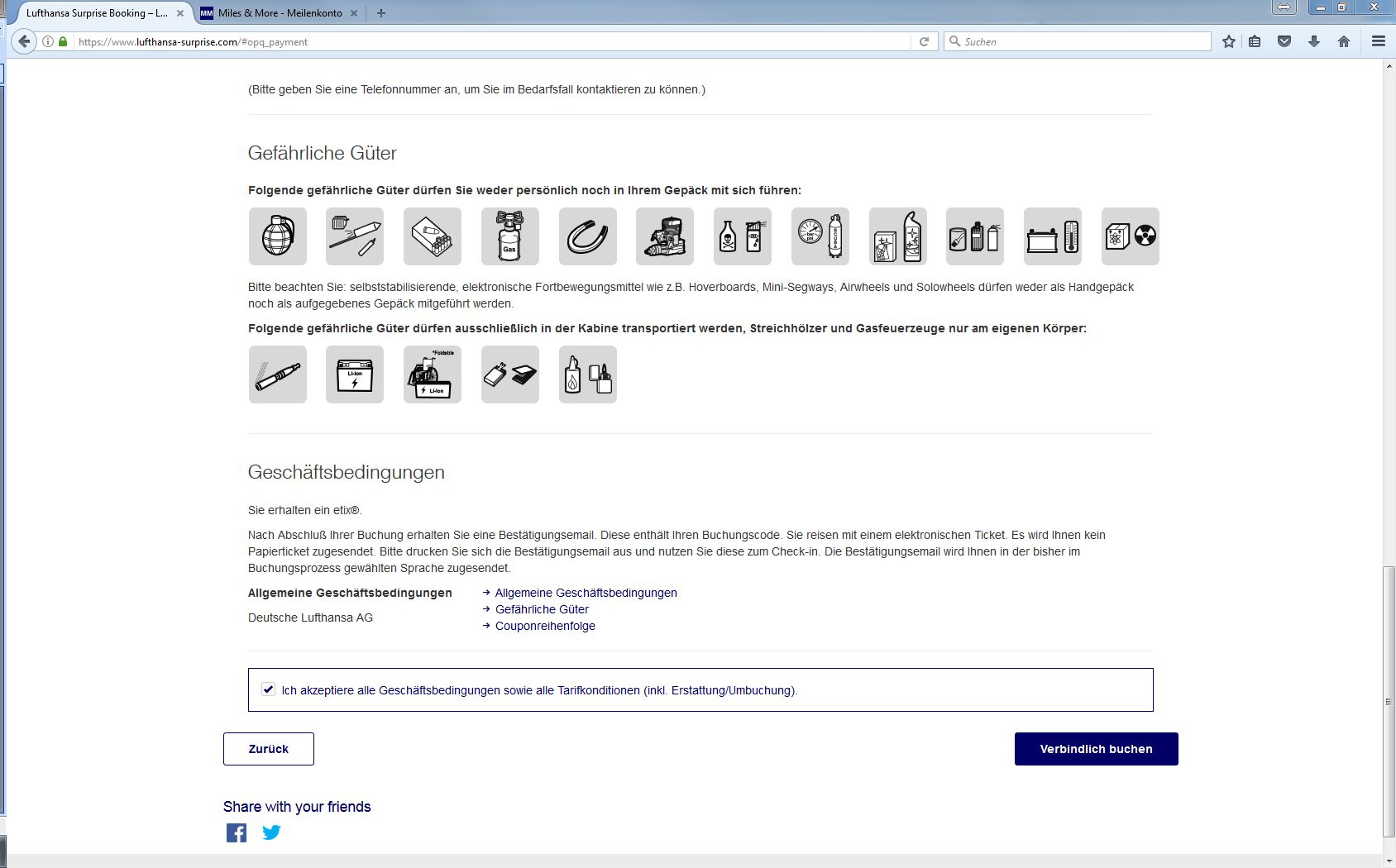Reload the current page
Screen dimensions: 1396x868
[x=924, y=41]
